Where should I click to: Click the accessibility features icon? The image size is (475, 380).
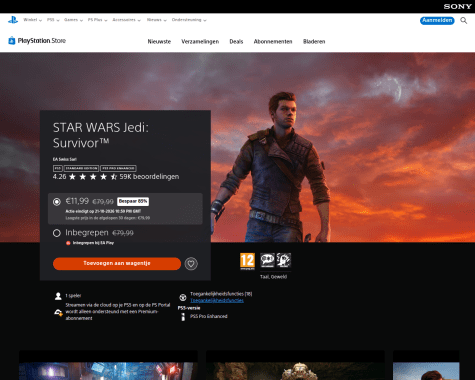point(183,297)
